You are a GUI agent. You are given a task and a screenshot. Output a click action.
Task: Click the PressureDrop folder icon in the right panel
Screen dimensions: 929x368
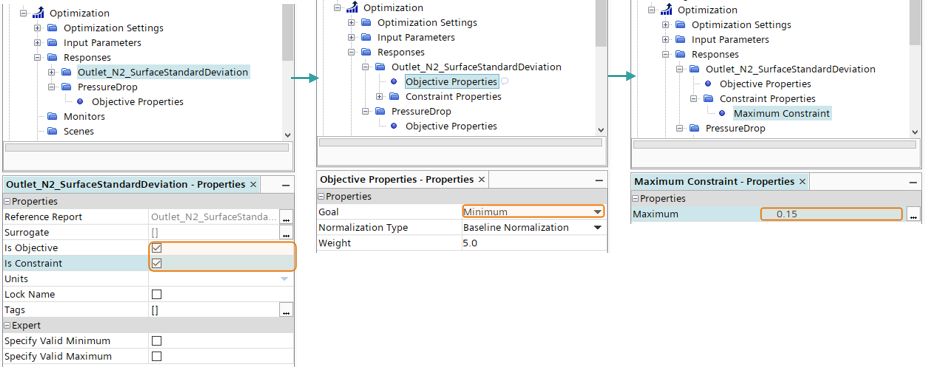[x=694, y=129]
